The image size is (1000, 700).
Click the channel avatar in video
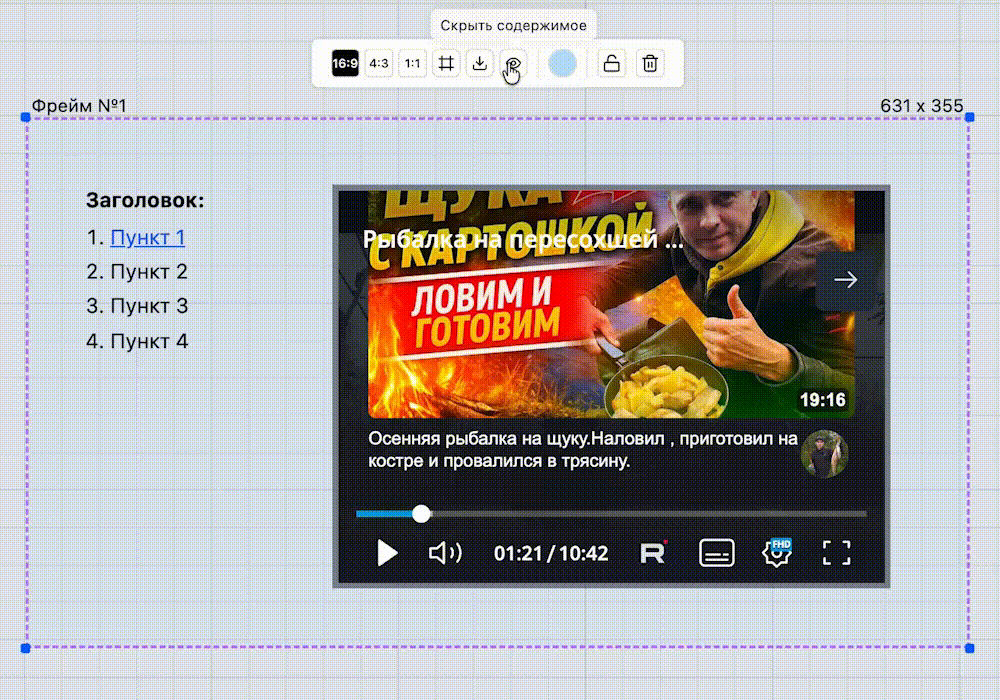[x=825, y=454]
